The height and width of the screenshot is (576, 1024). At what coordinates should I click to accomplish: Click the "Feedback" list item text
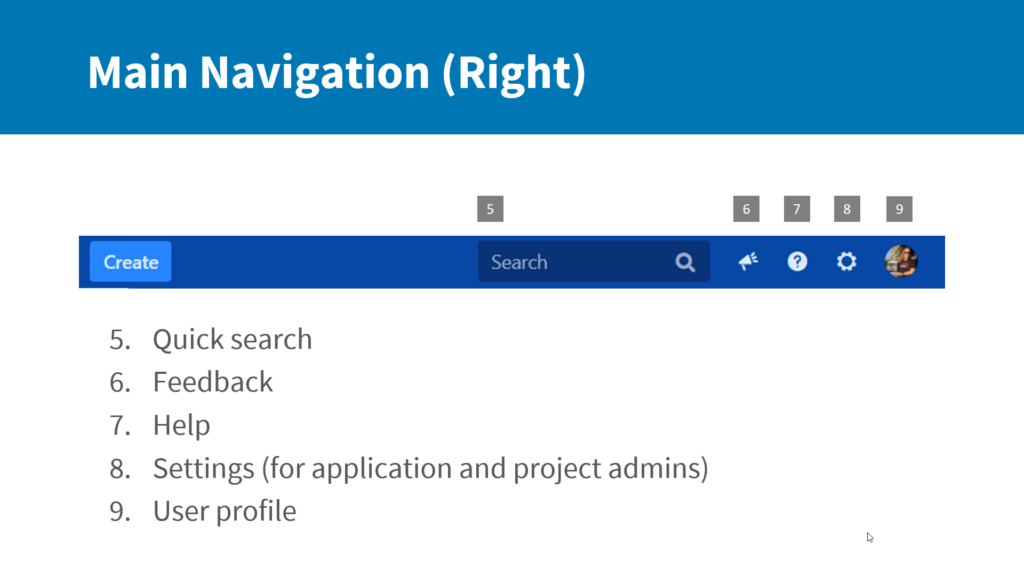coord(213,382)
